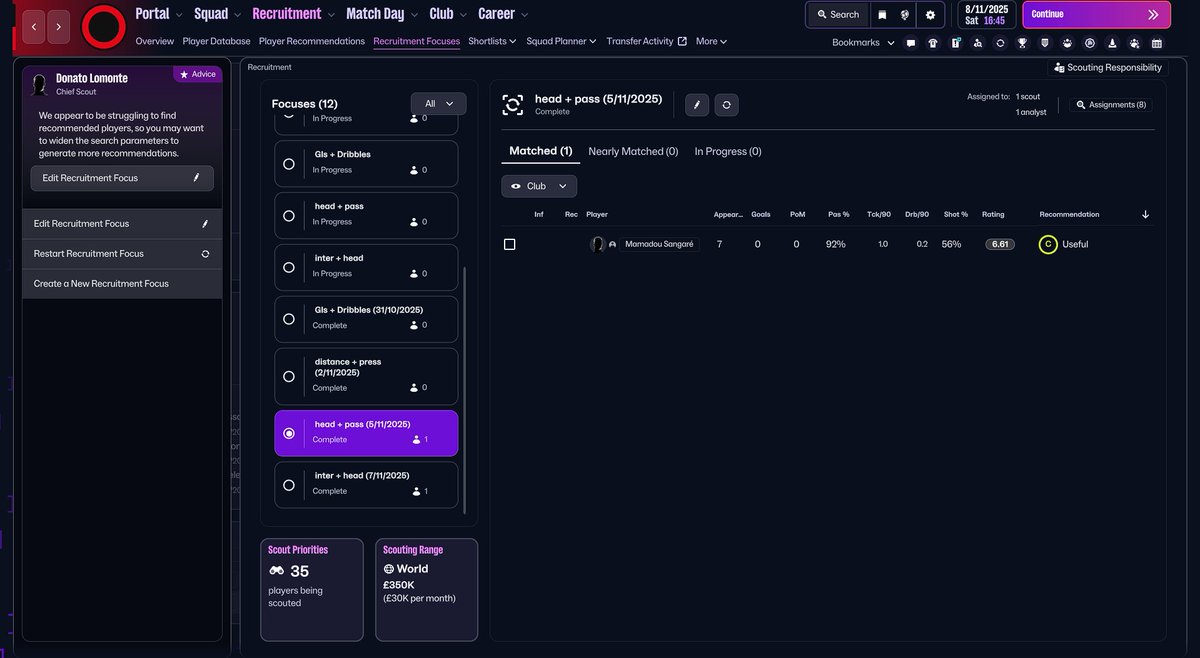
Task: Click the Assignments (8) button
Action: pos(1111,104)
